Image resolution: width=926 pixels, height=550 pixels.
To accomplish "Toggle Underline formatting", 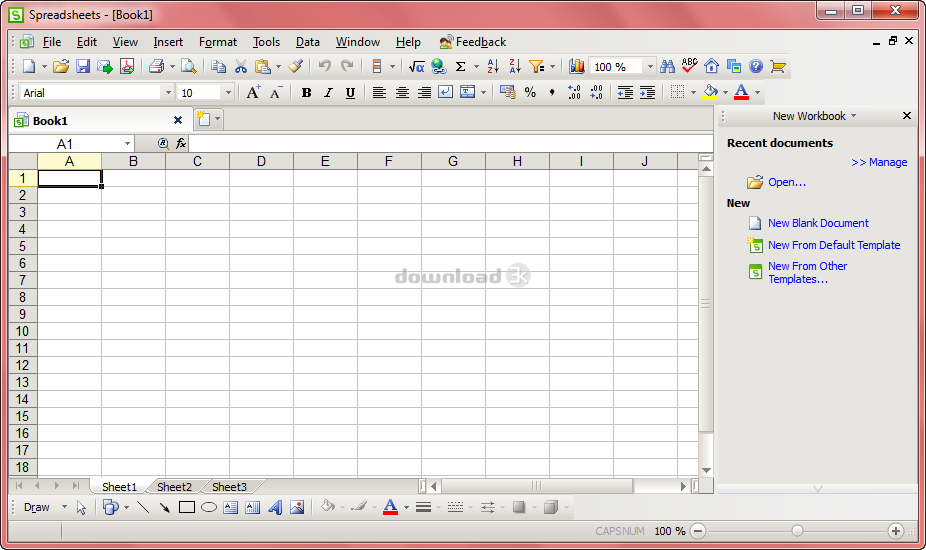I will [x=350, y=93].
